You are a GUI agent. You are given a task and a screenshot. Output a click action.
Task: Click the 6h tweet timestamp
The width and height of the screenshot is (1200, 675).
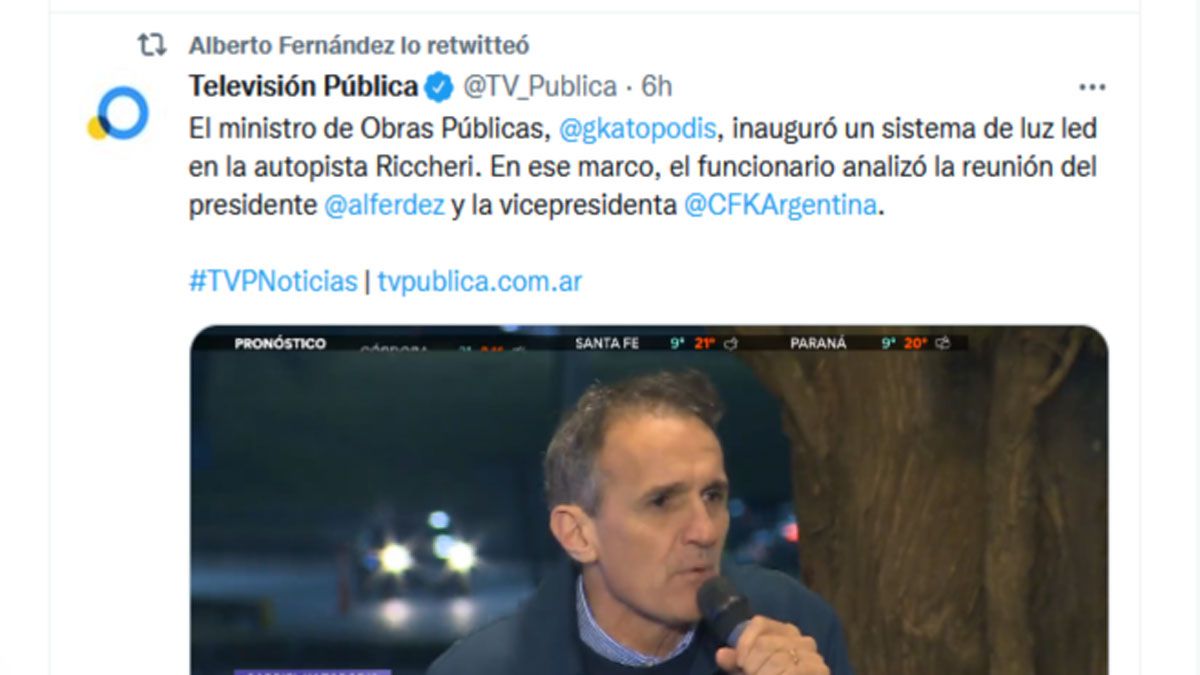click(x=657, y=87)
